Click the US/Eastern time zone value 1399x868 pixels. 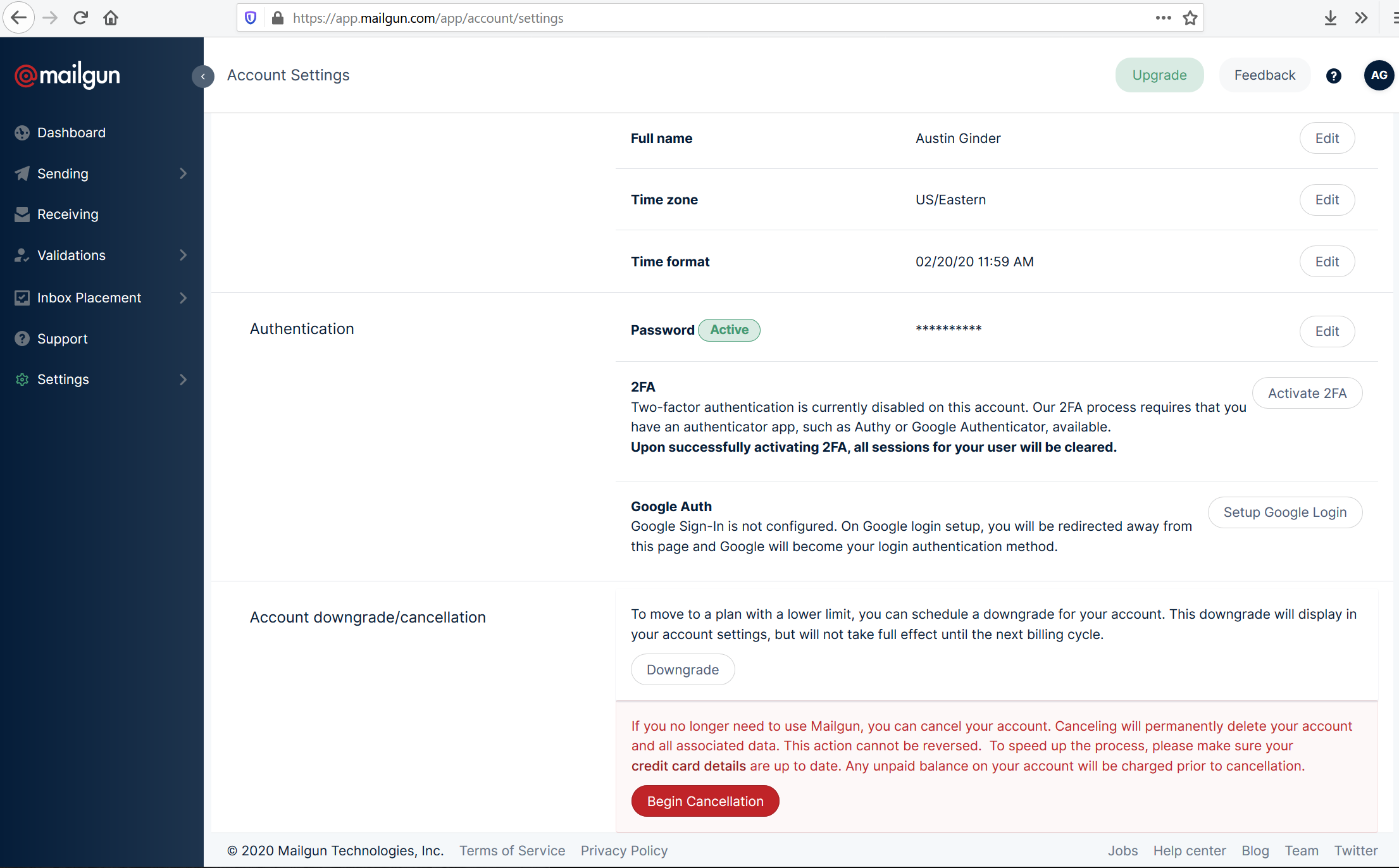950,200
